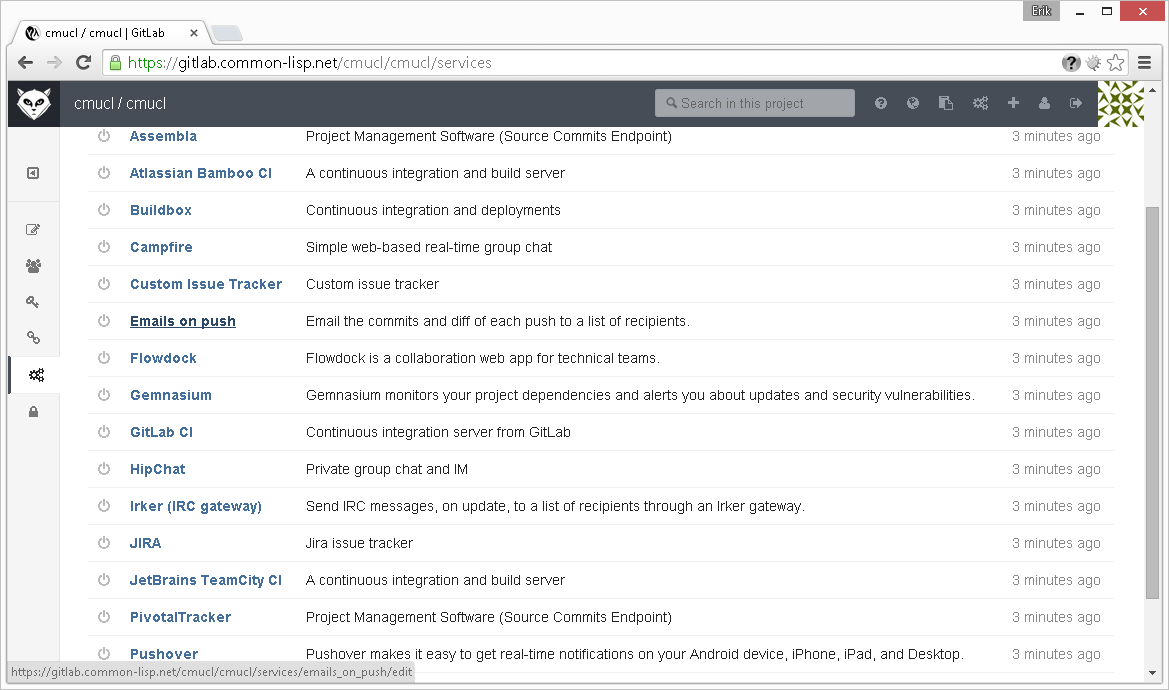Open the snippets icon in header

tap(946, 103)
